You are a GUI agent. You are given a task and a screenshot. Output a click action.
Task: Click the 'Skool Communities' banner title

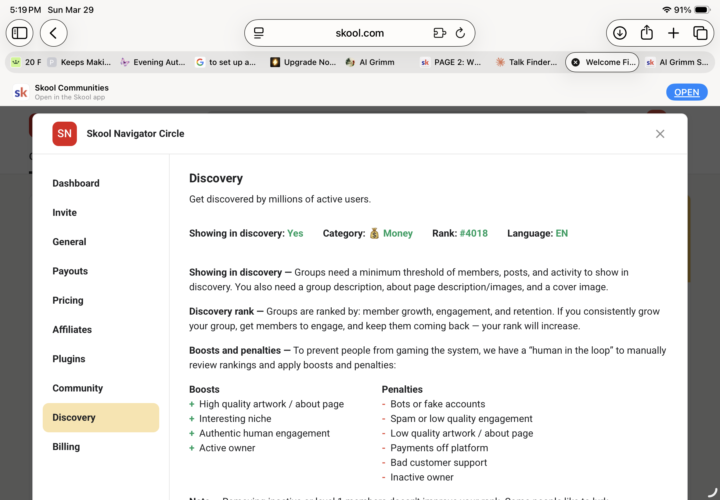(72, 88)
